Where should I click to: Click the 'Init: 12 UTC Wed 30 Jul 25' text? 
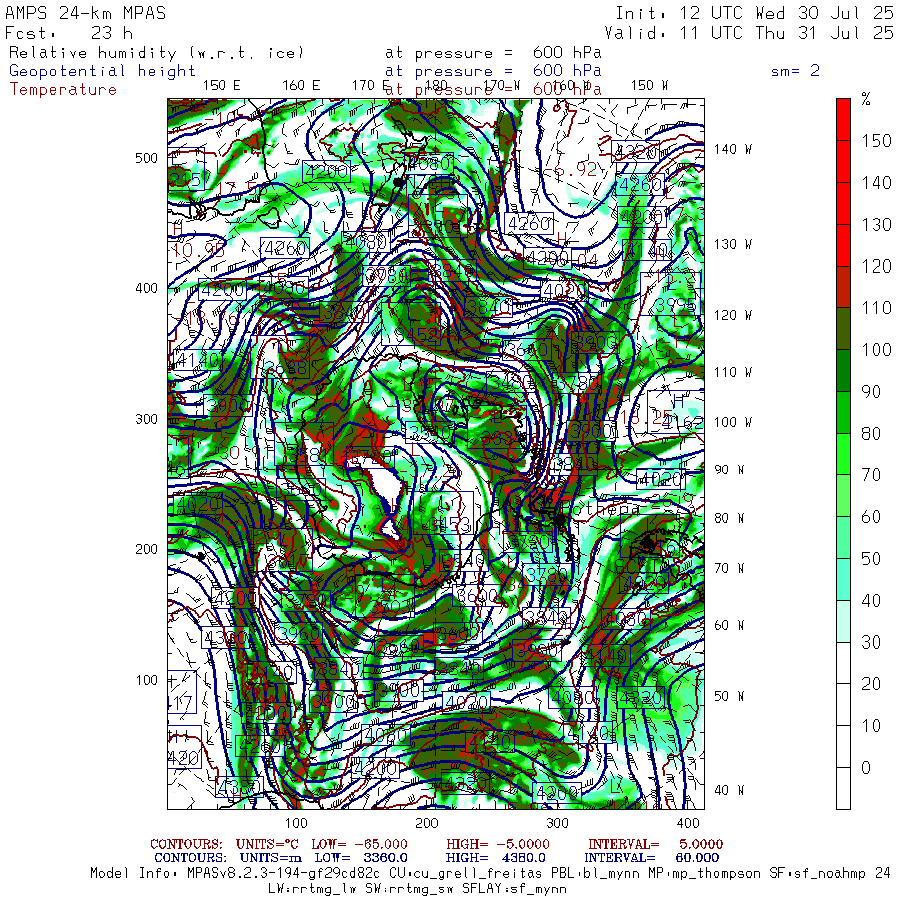coord(754,13)
